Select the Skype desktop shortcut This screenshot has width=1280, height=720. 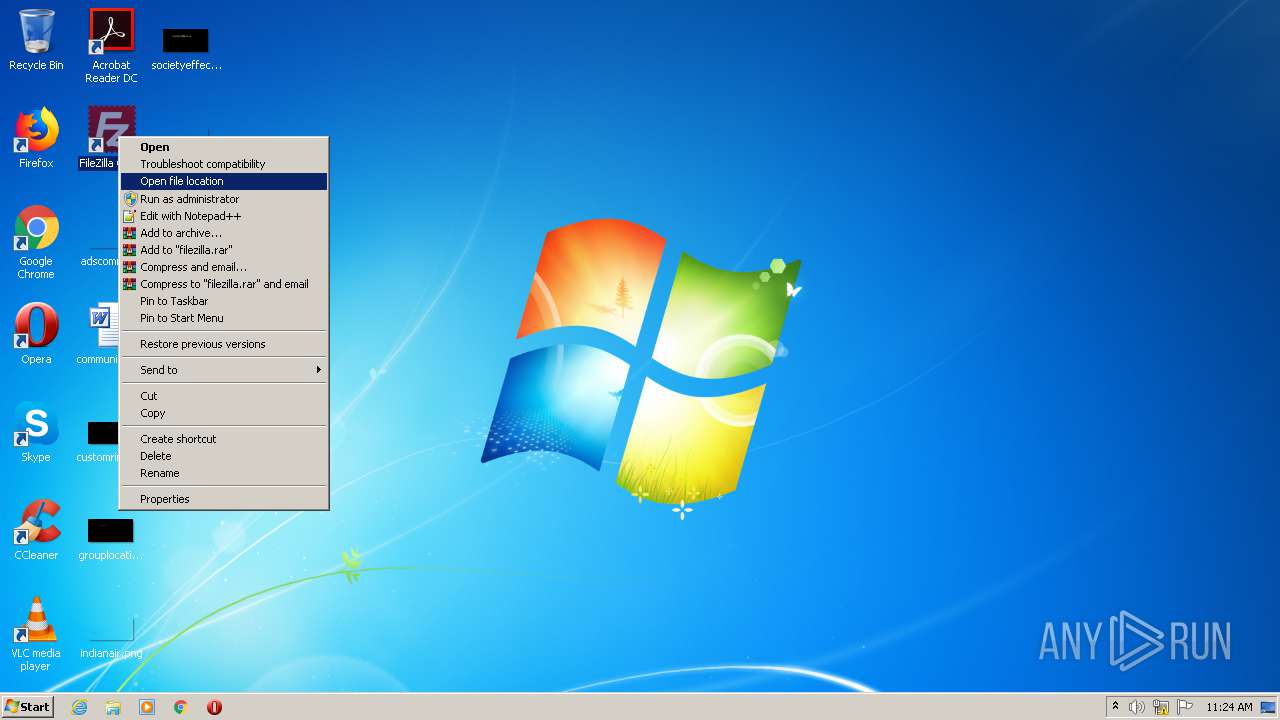pos(36,432)
